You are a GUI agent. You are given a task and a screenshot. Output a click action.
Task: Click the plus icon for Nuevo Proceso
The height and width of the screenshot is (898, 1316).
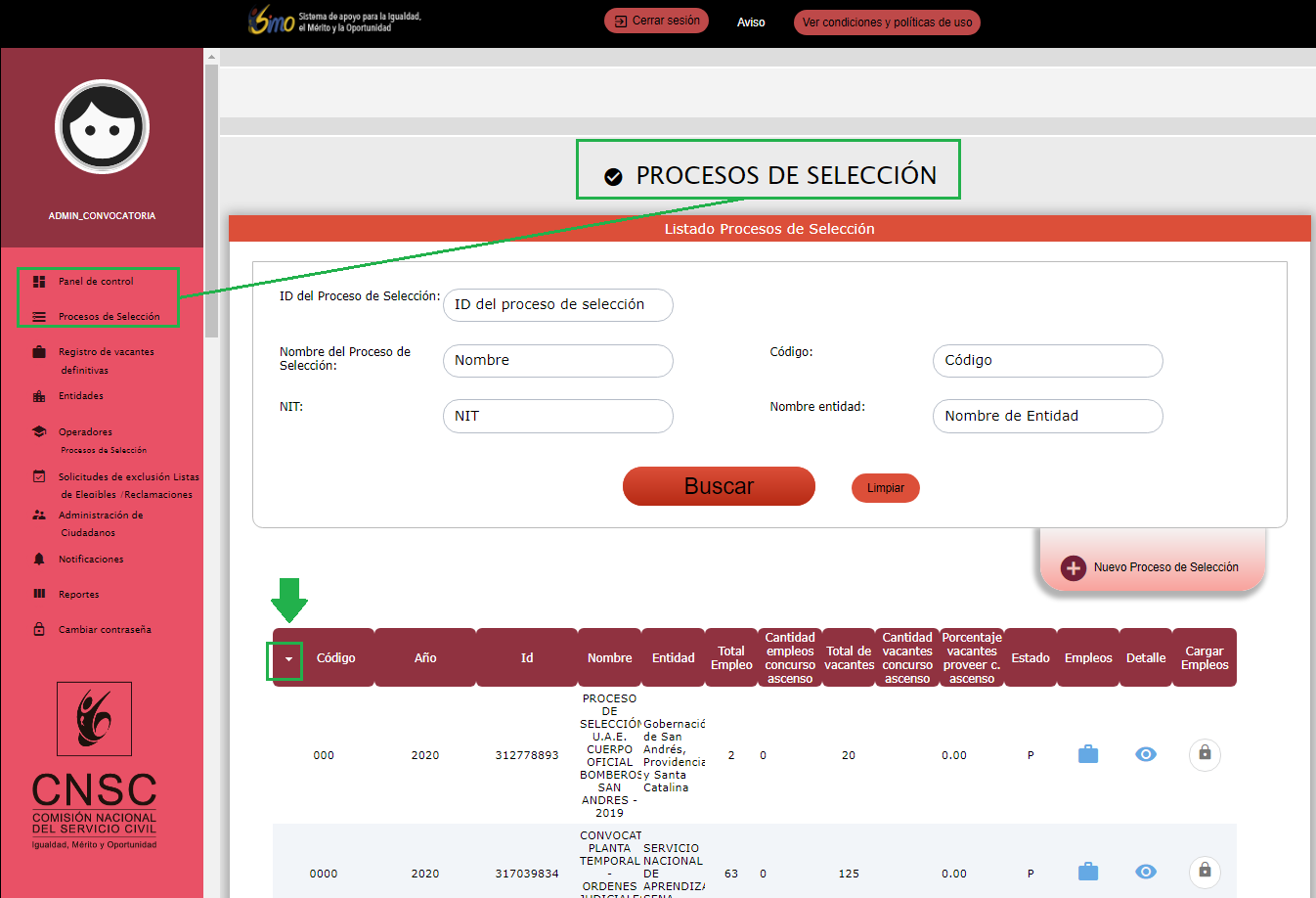1074,567
